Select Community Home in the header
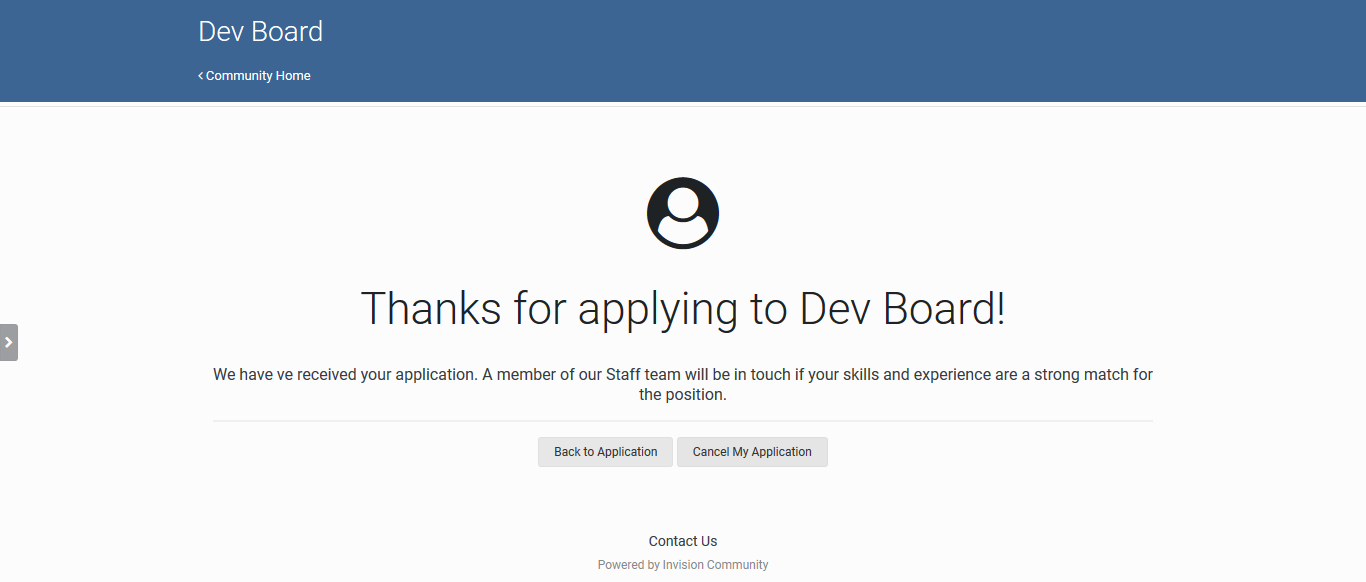1366x582 pixels. (258, 75)
